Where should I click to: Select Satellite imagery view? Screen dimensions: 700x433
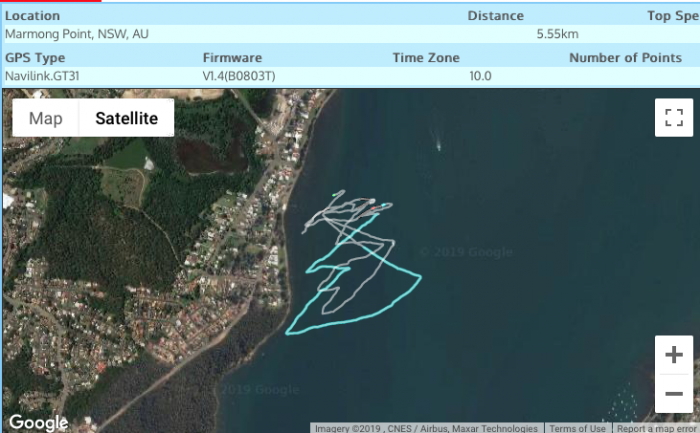[126, 118]
